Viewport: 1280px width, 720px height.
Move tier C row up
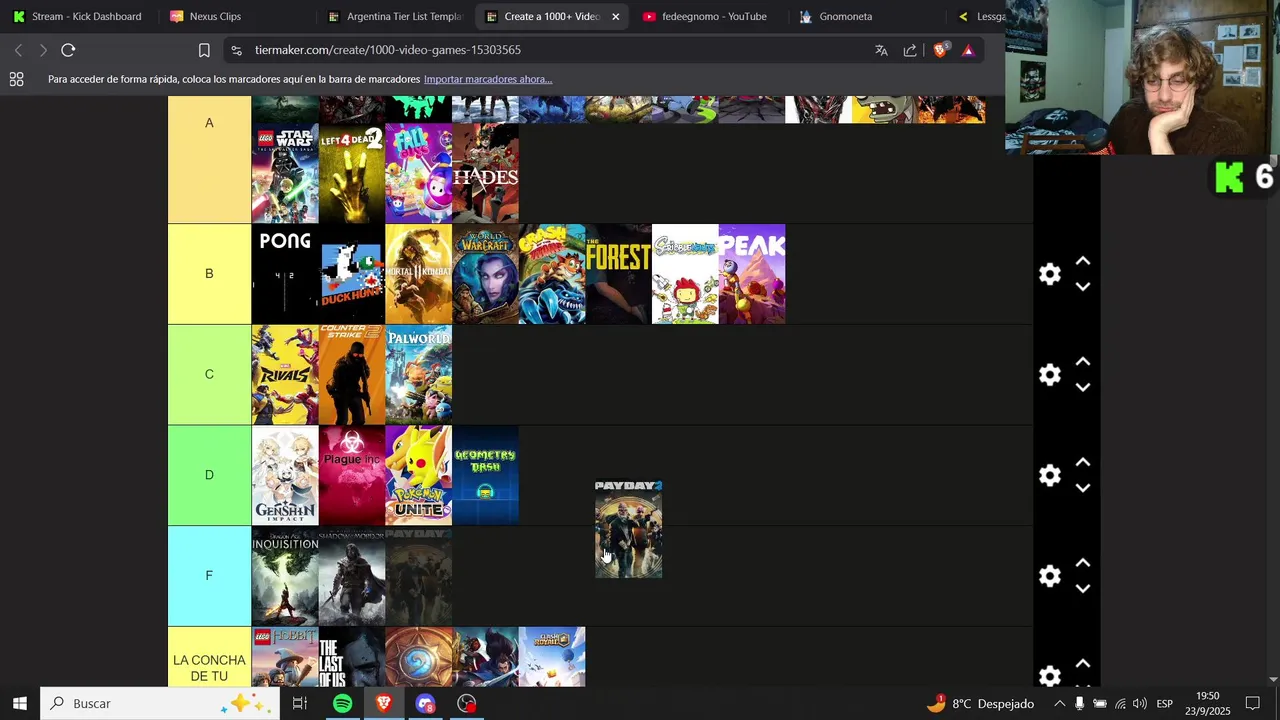pyautogui.click(x=1082, y=362)
